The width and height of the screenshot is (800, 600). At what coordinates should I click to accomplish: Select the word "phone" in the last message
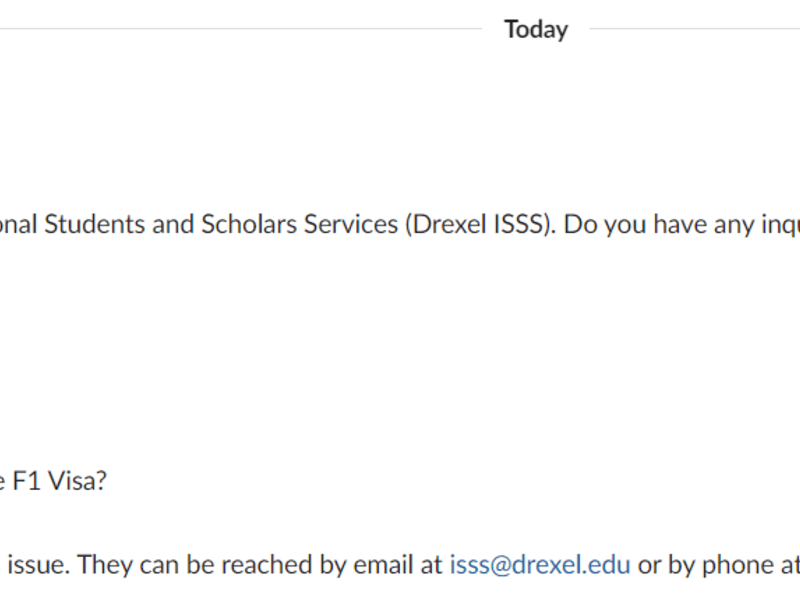(735, 565)
